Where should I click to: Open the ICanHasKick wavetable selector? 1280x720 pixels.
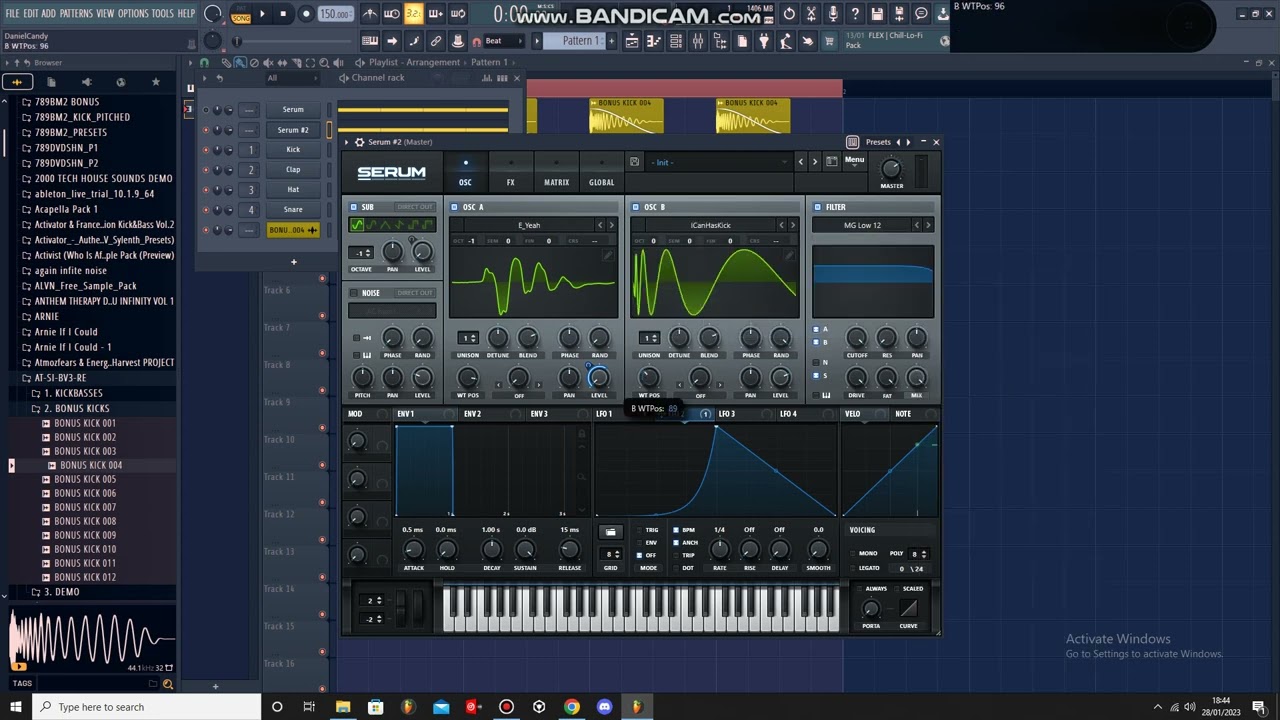point(710,225)
